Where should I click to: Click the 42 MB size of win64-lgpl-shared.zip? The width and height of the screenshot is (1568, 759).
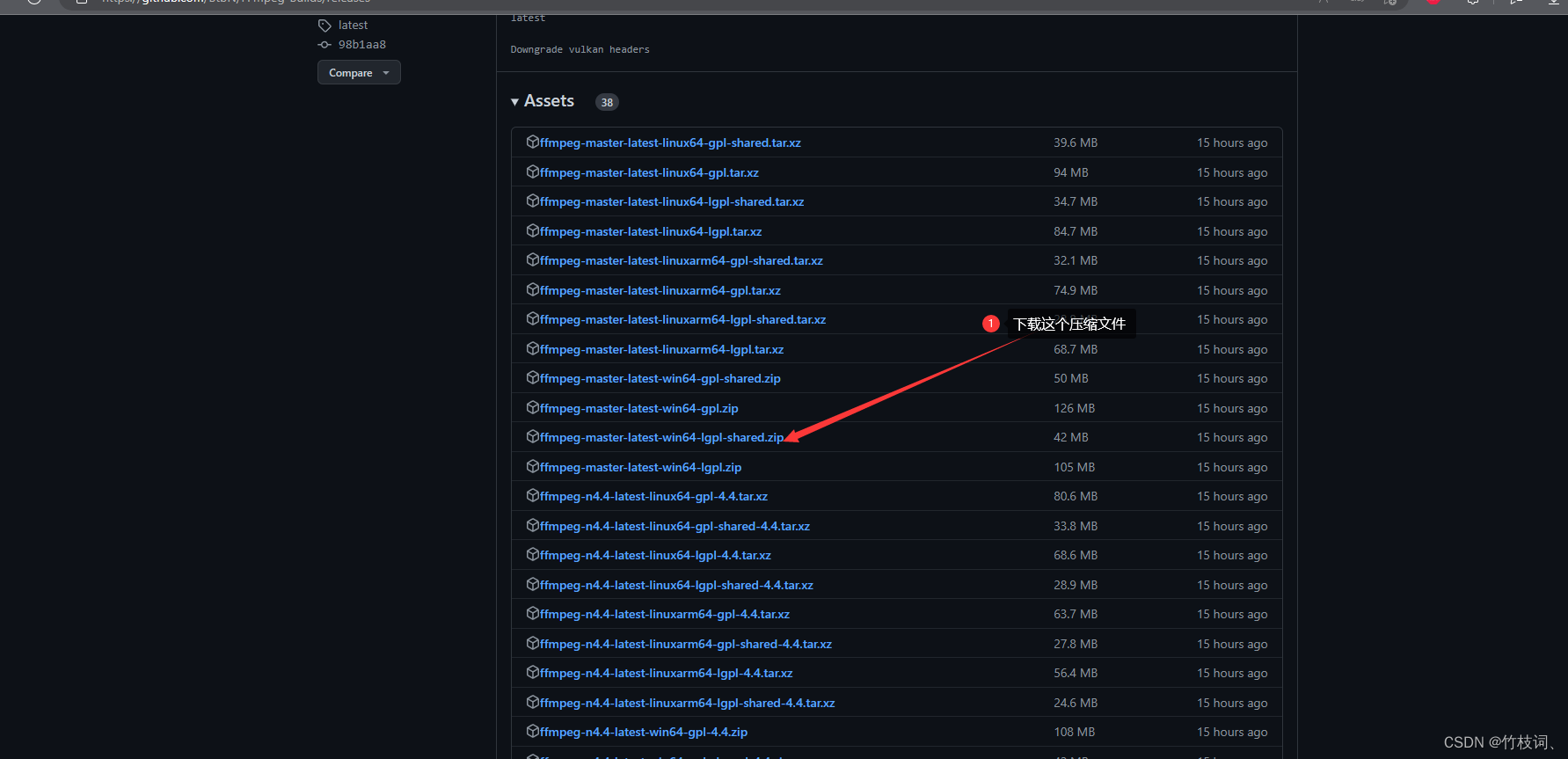[x=1071, y=437]
